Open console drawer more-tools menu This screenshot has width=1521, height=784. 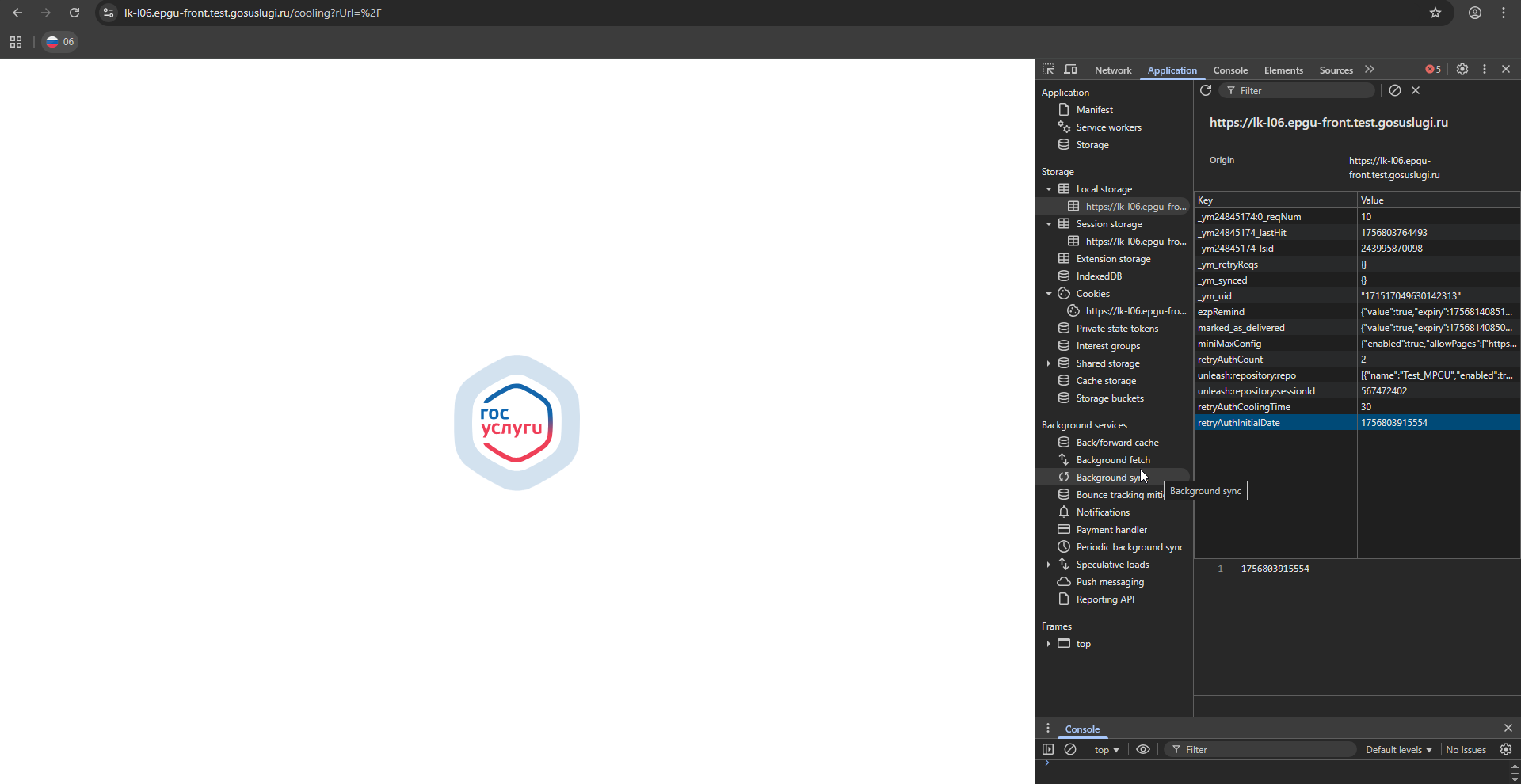tap(1047, 728)
